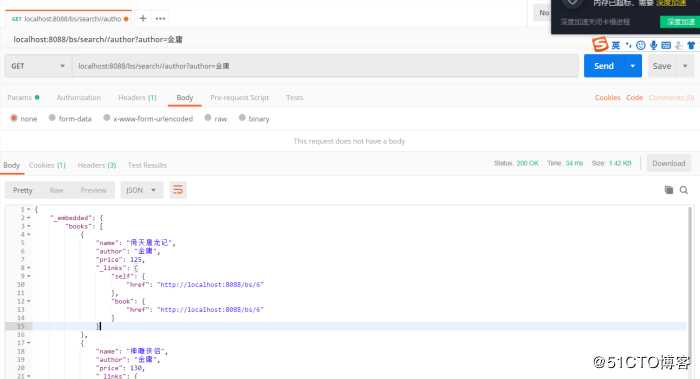Click the yellow link in memory popup
The width and height of the screenshot is (700, 379).
[x=671, y=3]
